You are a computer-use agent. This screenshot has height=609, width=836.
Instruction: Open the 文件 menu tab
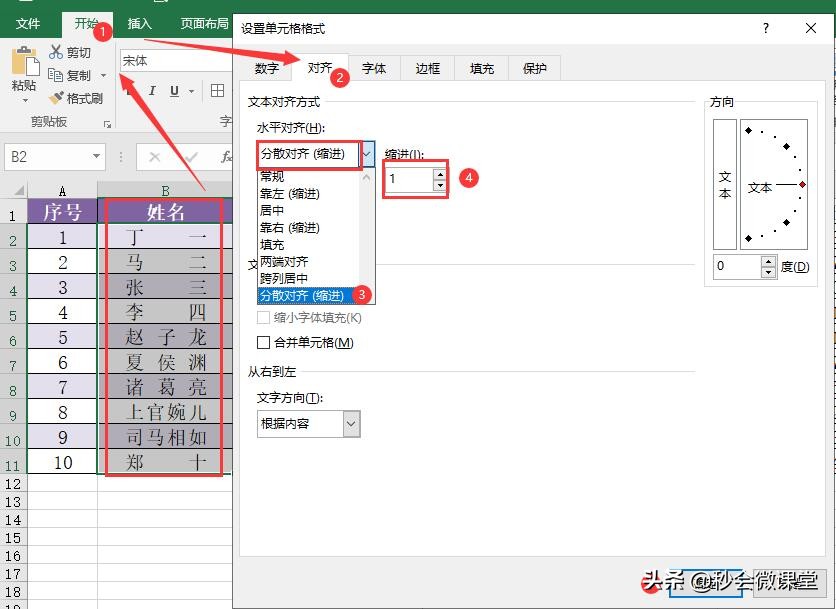tap(28, 23)
